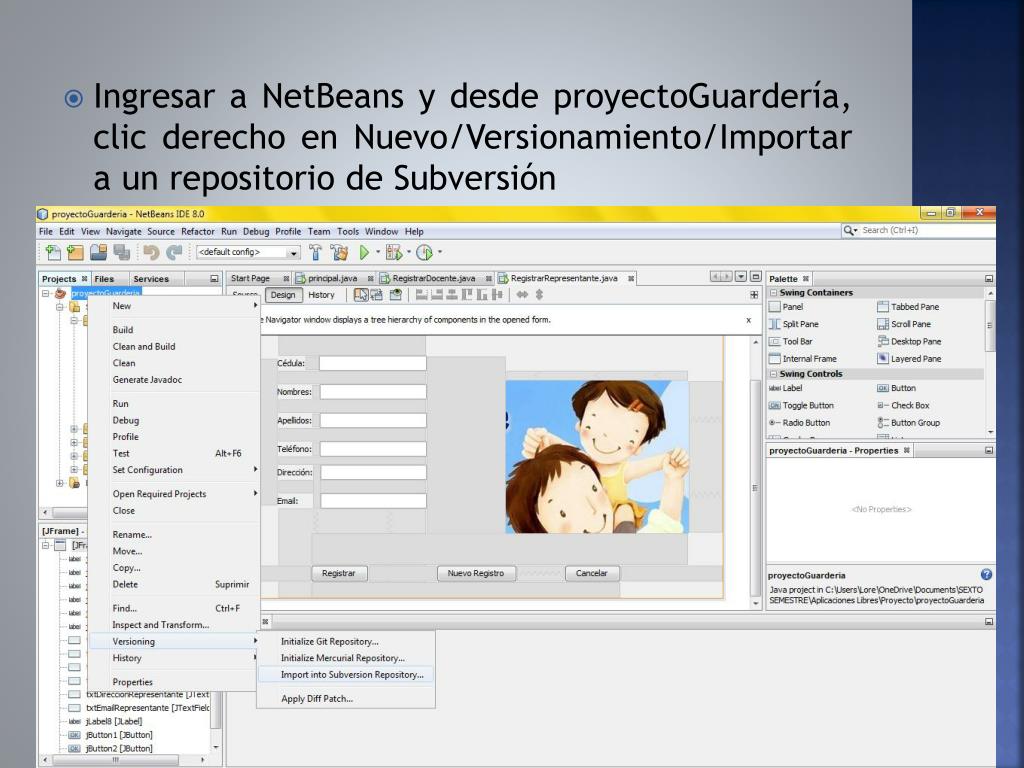Select the Label component in Swing Controls

click(786, 388)
